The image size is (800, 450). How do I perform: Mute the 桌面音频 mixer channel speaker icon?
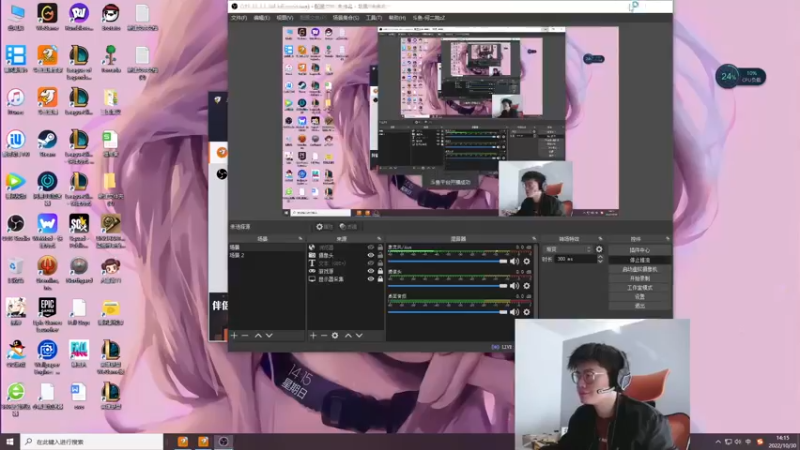tap(514, 311)
